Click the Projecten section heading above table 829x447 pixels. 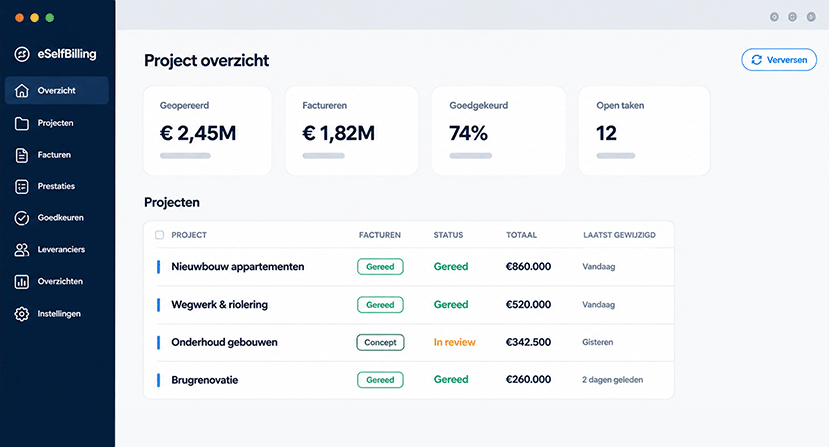[x=172, y=203]
